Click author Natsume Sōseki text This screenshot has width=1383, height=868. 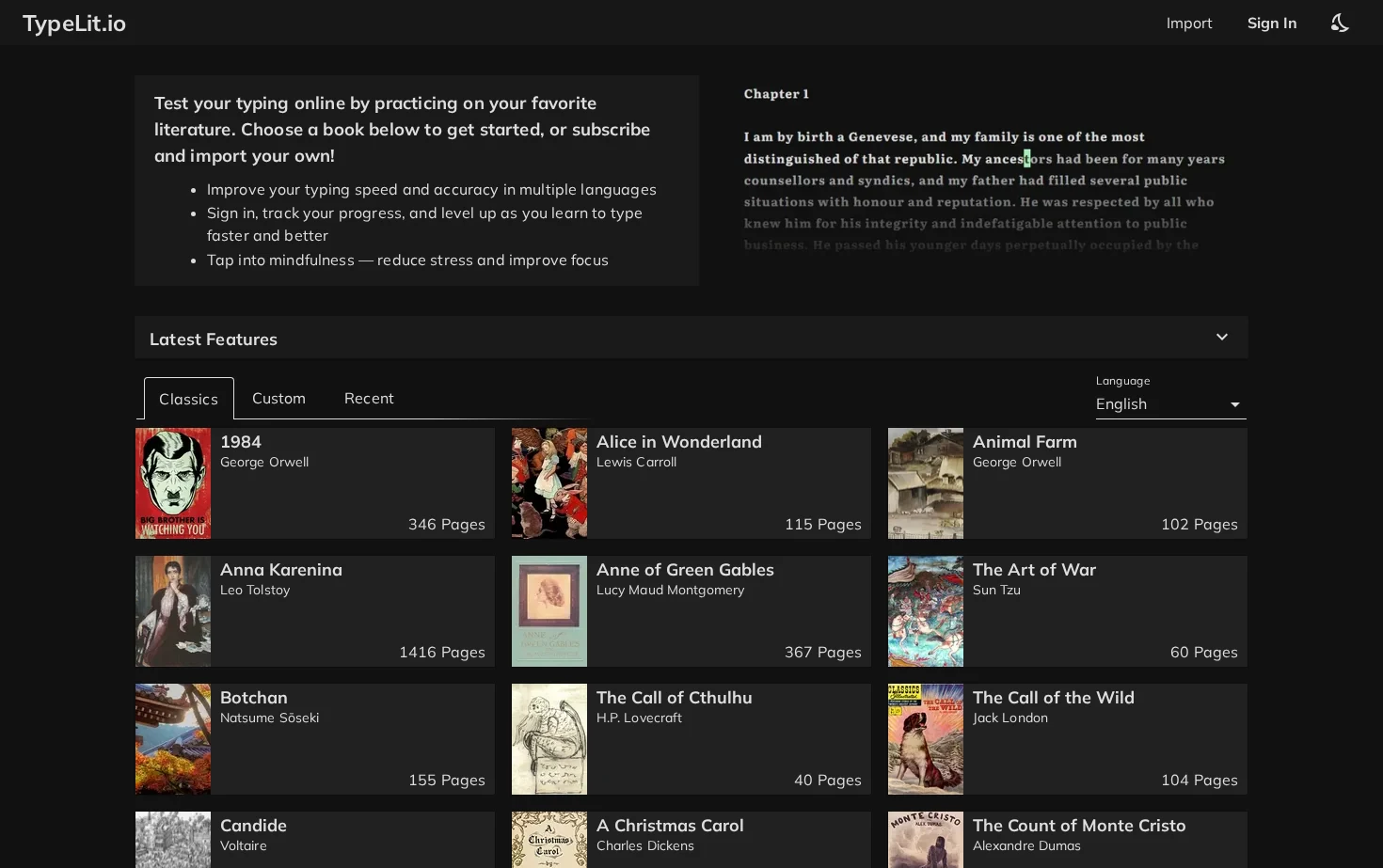pos(270,718)
